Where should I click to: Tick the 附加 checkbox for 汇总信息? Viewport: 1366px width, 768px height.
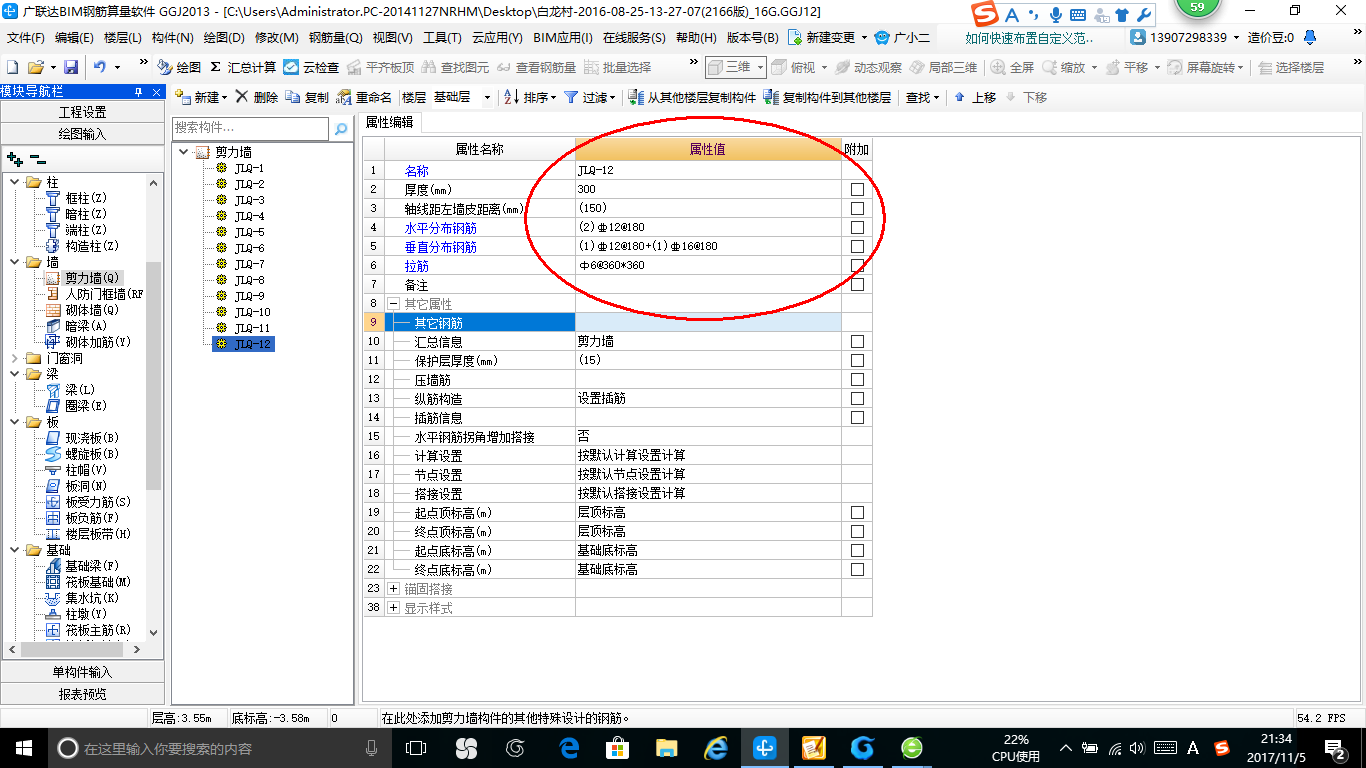pos(857,341)
